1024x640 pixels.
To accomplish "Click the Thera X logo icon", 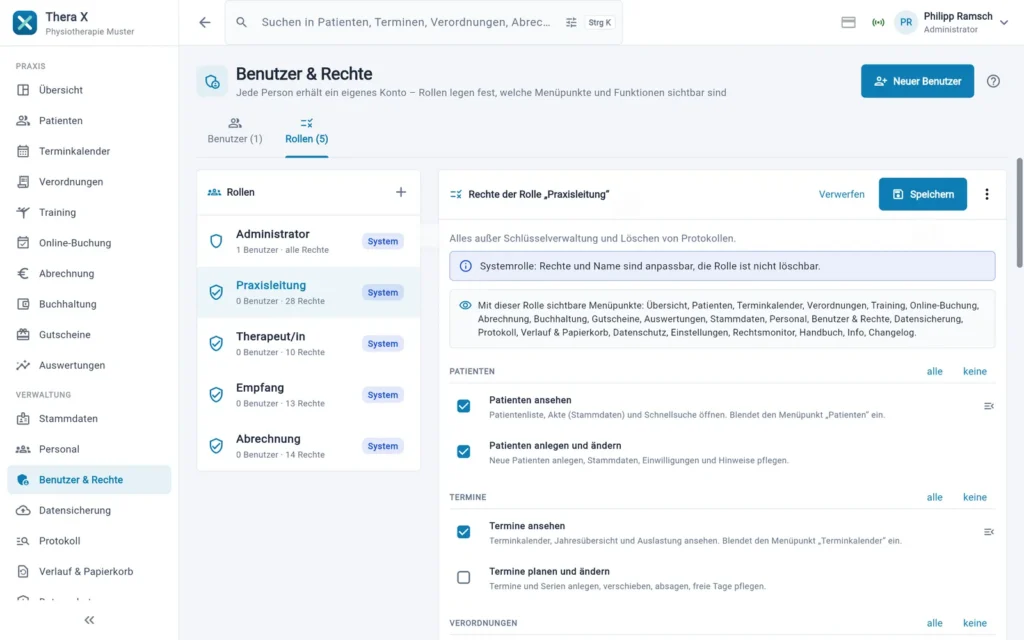I will 25,23.
